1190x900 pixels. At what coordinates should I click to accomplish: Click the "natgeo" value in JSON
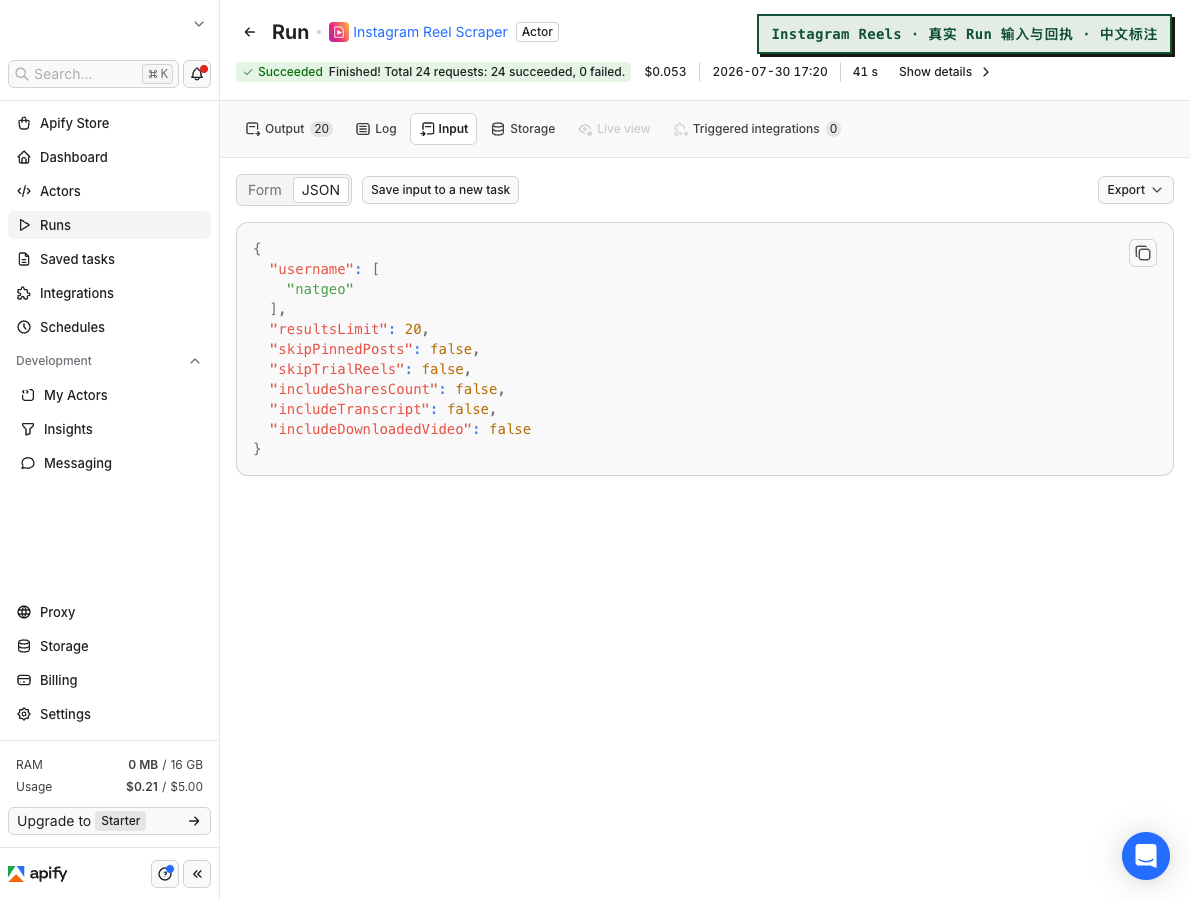[320, 289]
